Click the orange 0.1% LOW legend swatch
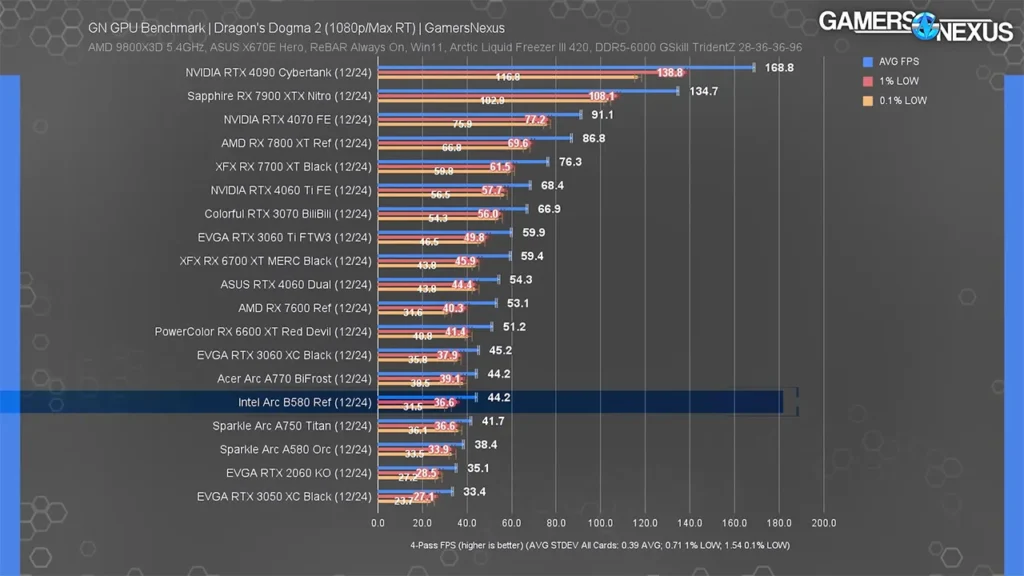1024x576 pixels. (868, 101)
